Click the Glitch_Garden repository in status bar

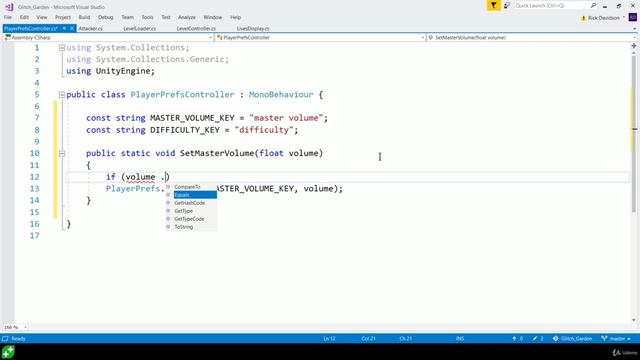coord(572,338)
